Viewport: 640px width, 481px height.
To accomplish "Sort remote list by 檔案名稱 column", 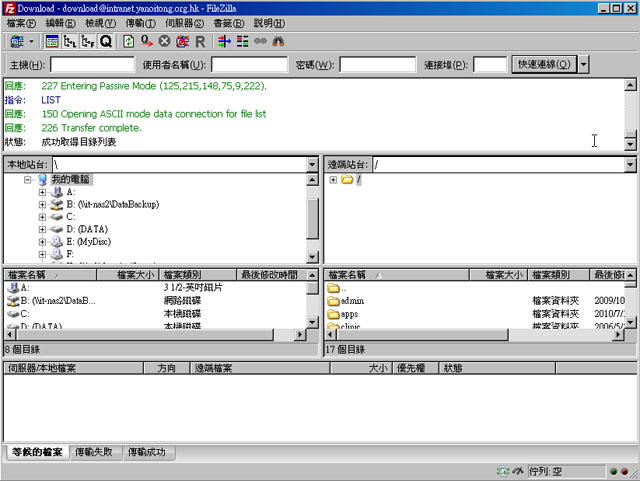I will pos(397,275).
